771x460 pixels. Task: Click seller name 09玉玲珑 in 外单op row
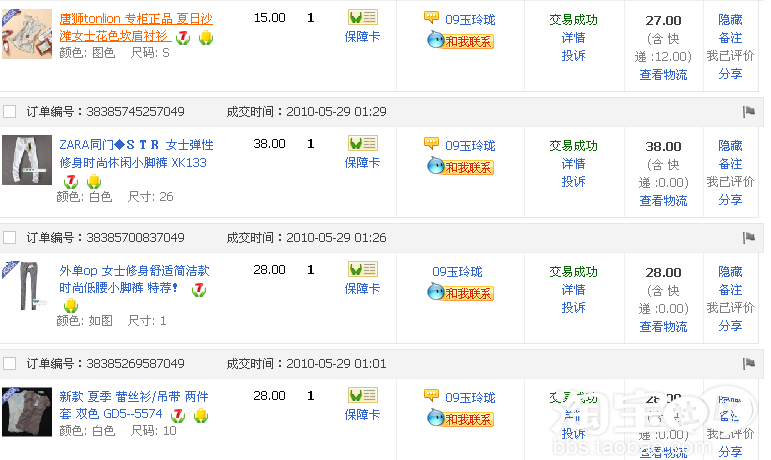coord(457,272)
